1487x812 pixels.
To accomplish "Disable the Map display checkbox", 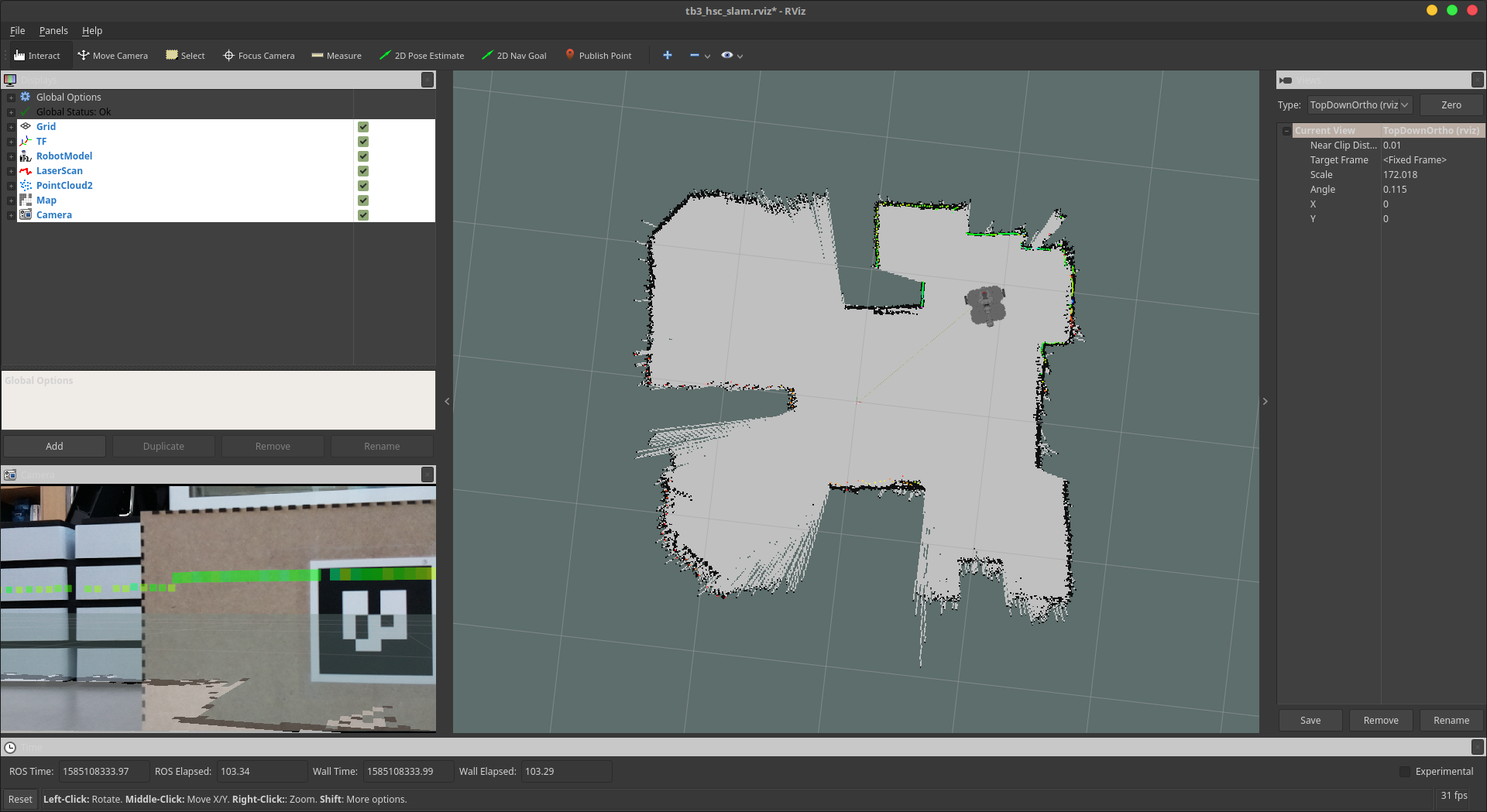I will point(363,200).
